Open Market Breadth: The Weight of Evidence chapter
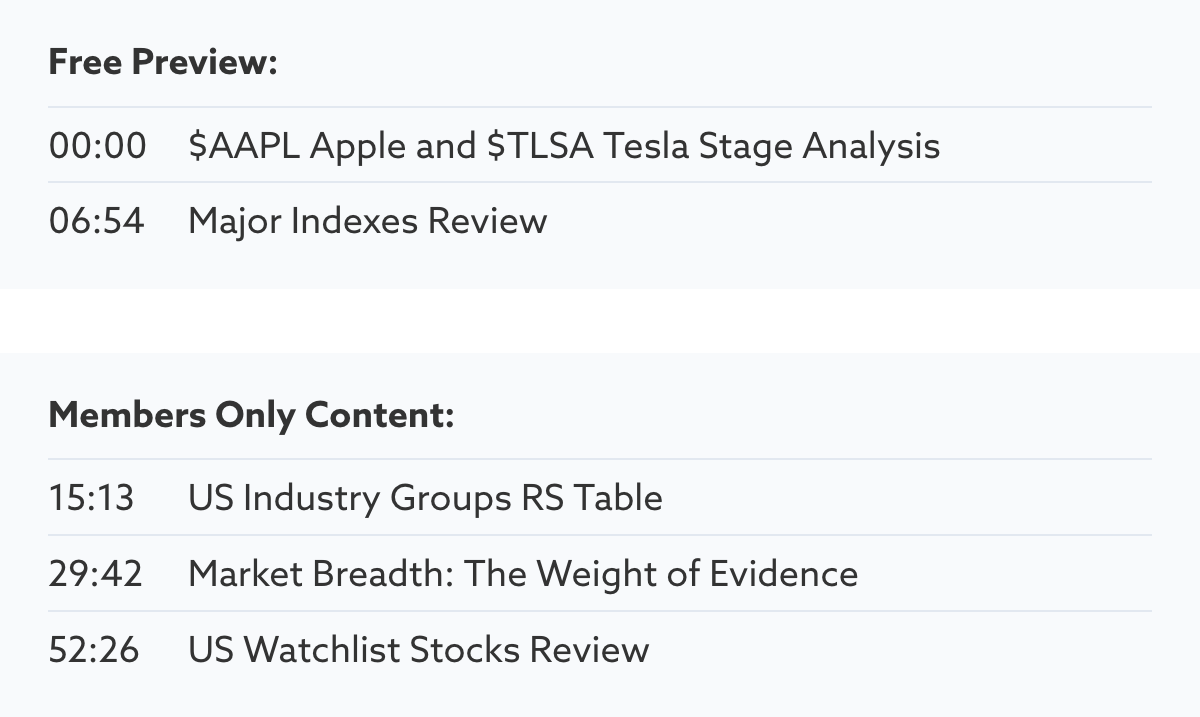Screen dimensions: 1200x717 (522, 574)
